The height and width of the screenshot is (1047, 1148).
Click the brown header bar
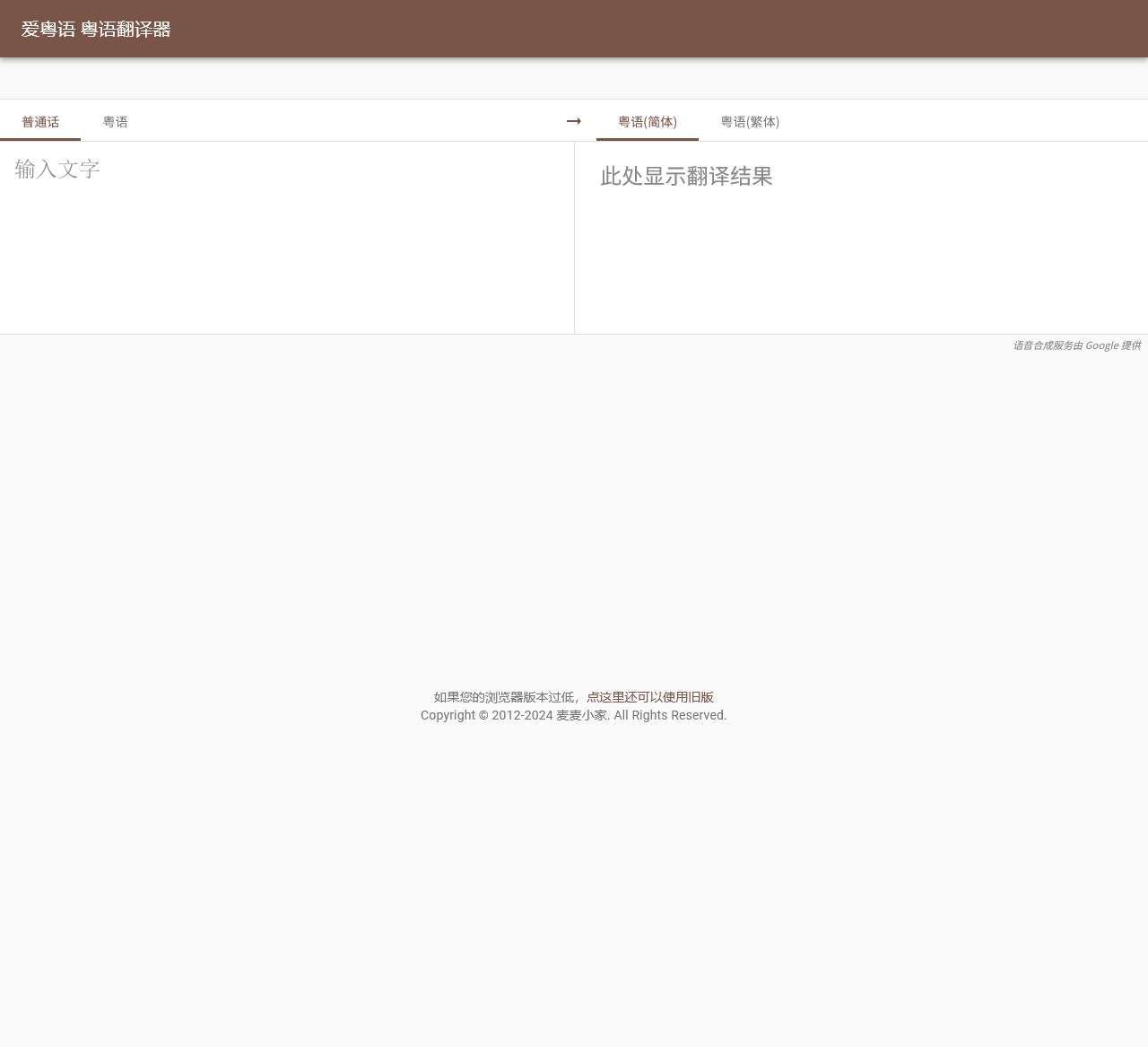(x=574, y=29)
